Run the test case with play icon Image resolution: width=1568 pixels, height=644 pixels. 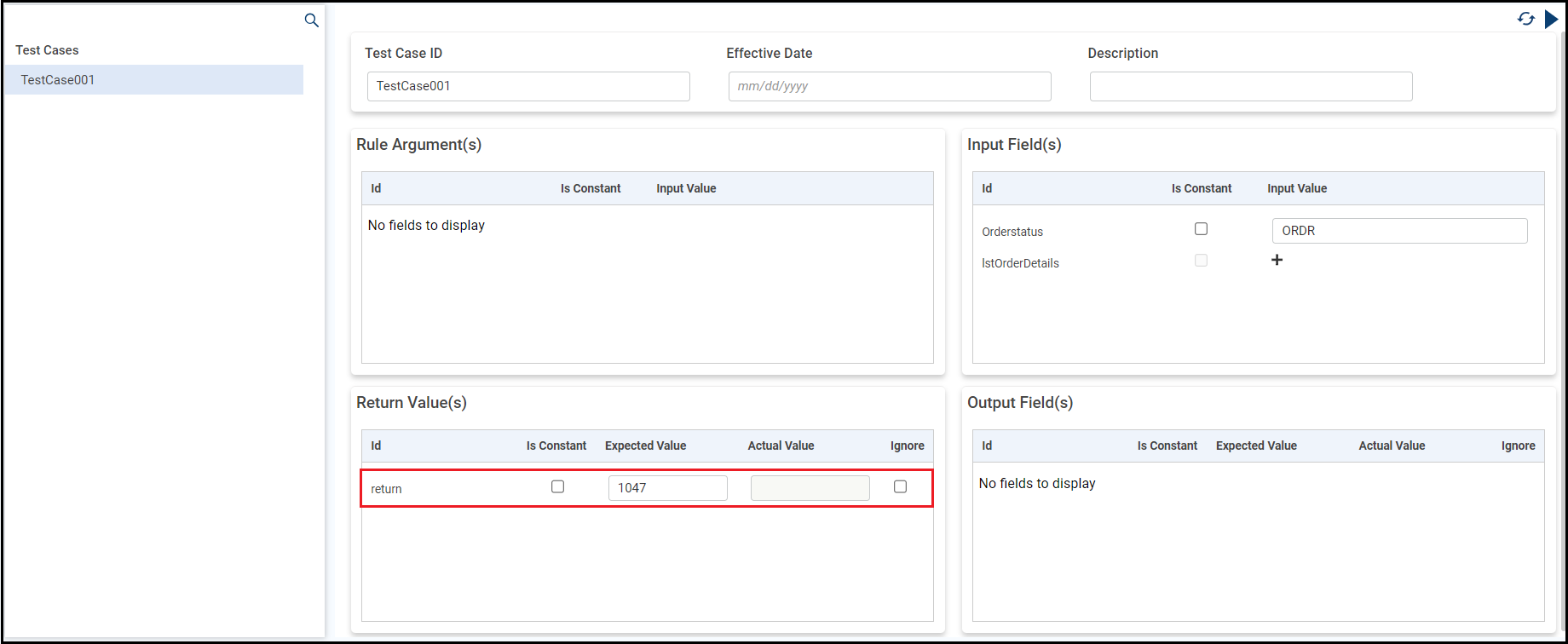coord(1551,19)
